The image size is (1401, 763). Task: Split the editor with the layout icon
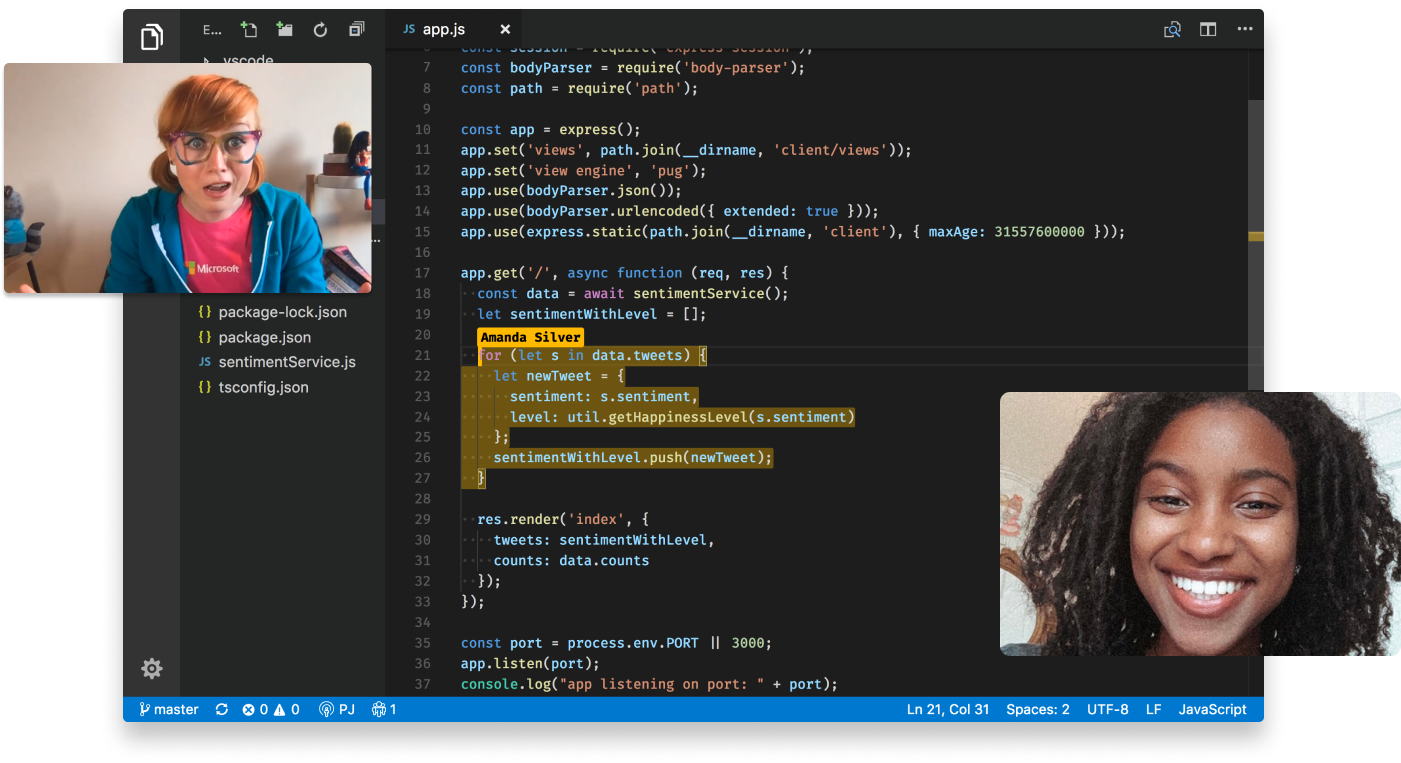click(x=1208, y=30)
